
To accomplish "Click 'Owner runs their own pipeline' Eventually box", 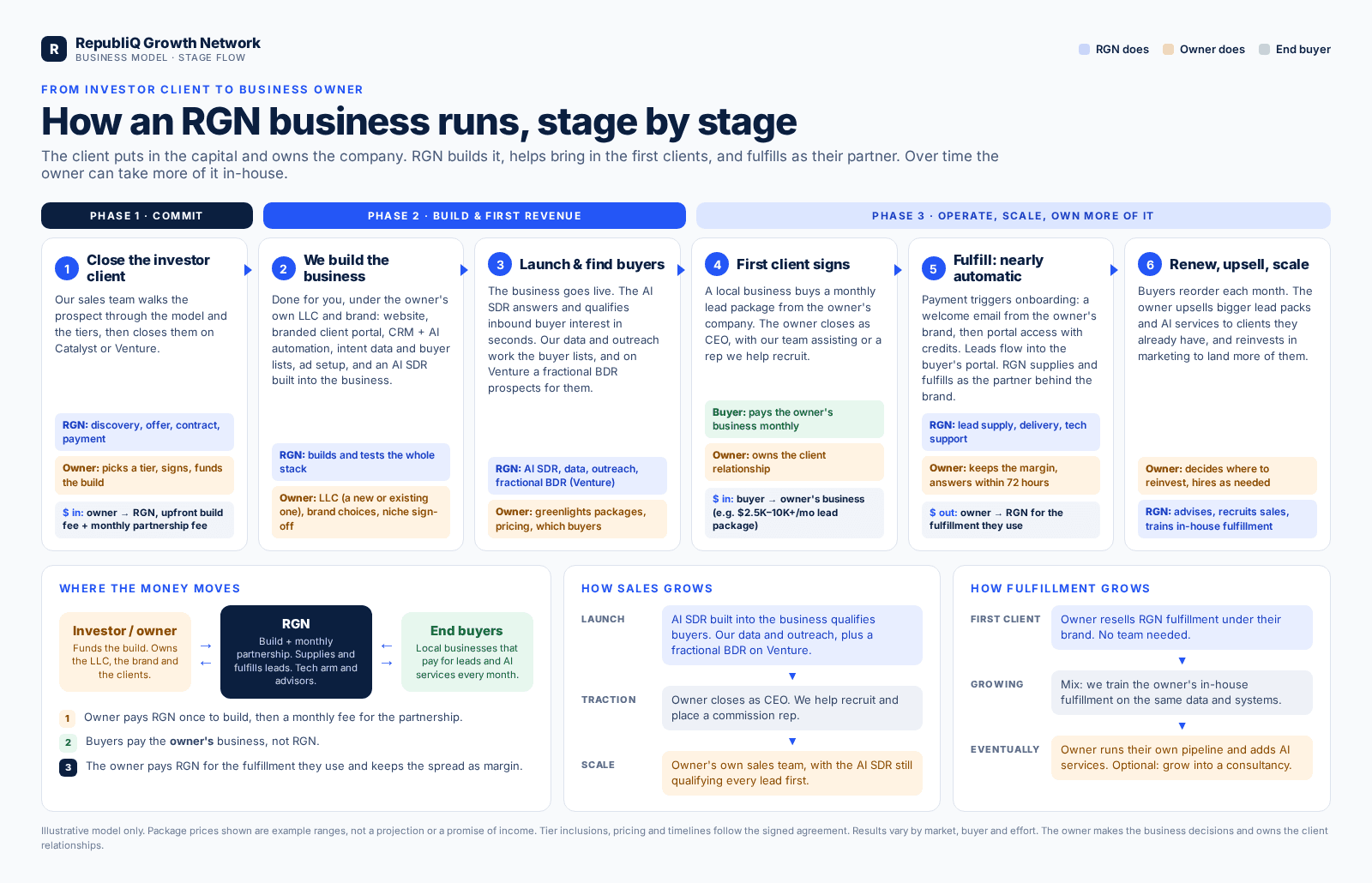I will 1182,758.
